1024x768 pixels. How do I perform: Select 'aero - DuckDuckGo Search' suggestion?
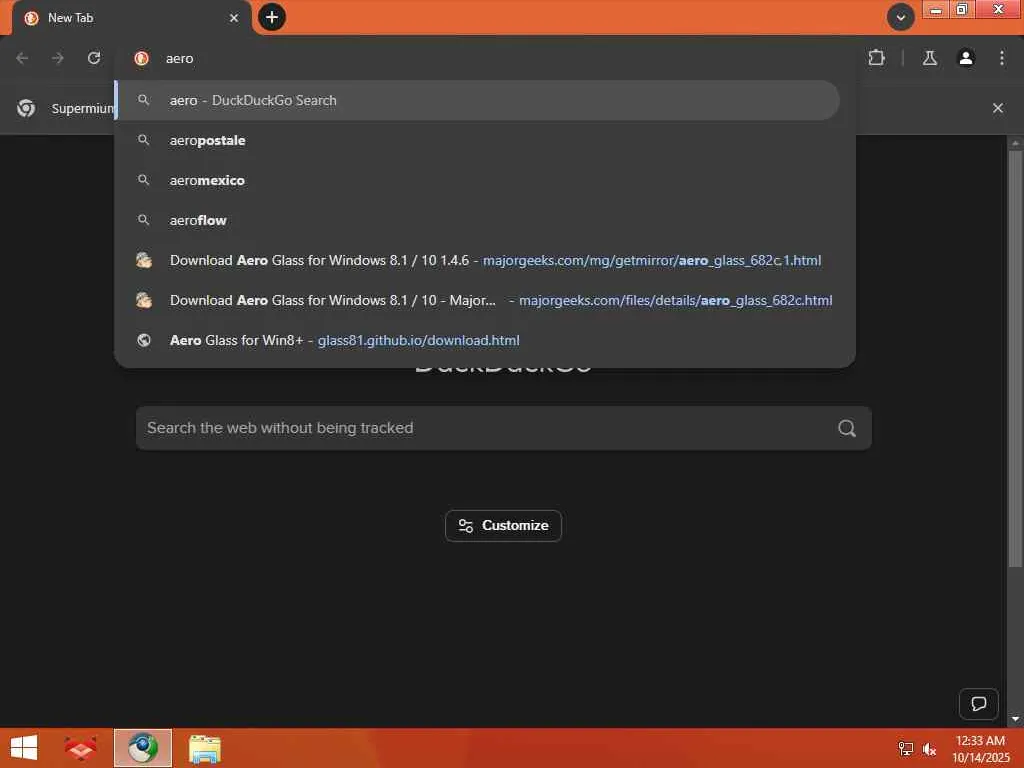click(x=477, y=100)
